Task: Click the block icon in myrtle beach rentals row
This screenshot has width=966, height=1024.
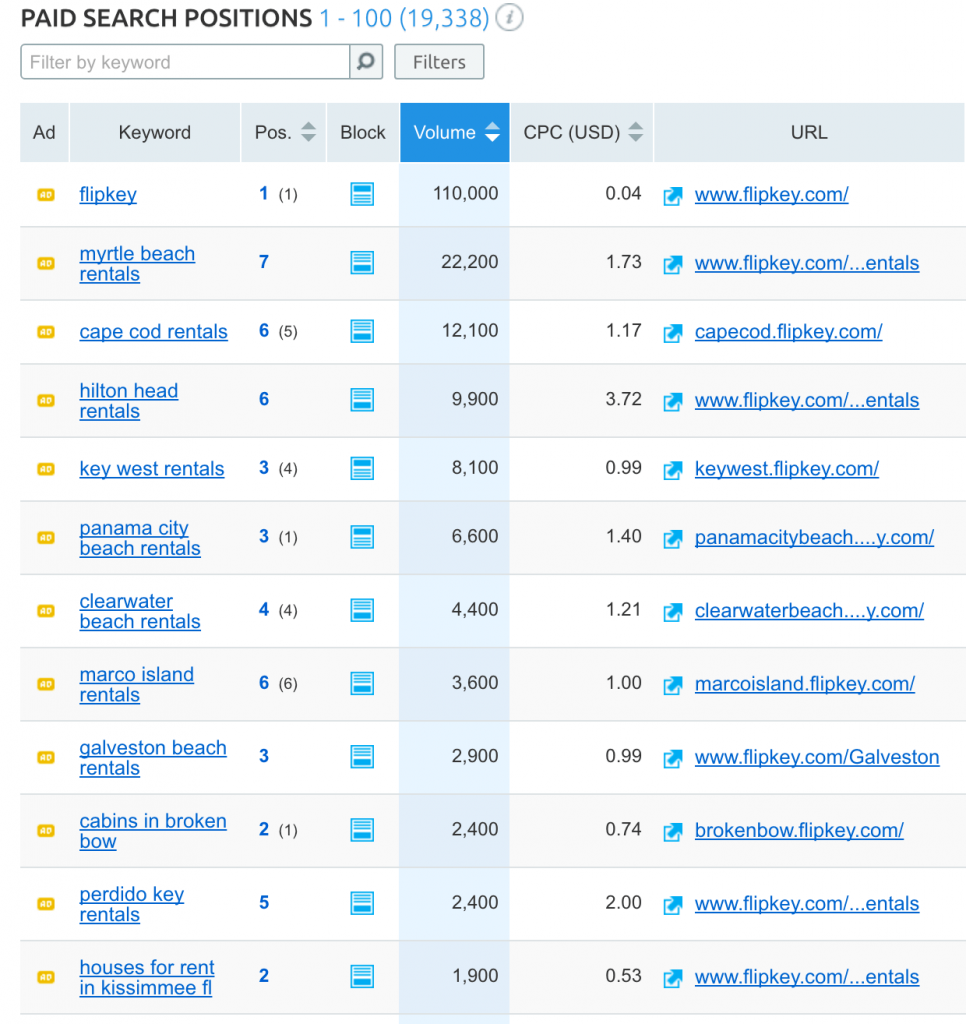Action: point(362,263)
